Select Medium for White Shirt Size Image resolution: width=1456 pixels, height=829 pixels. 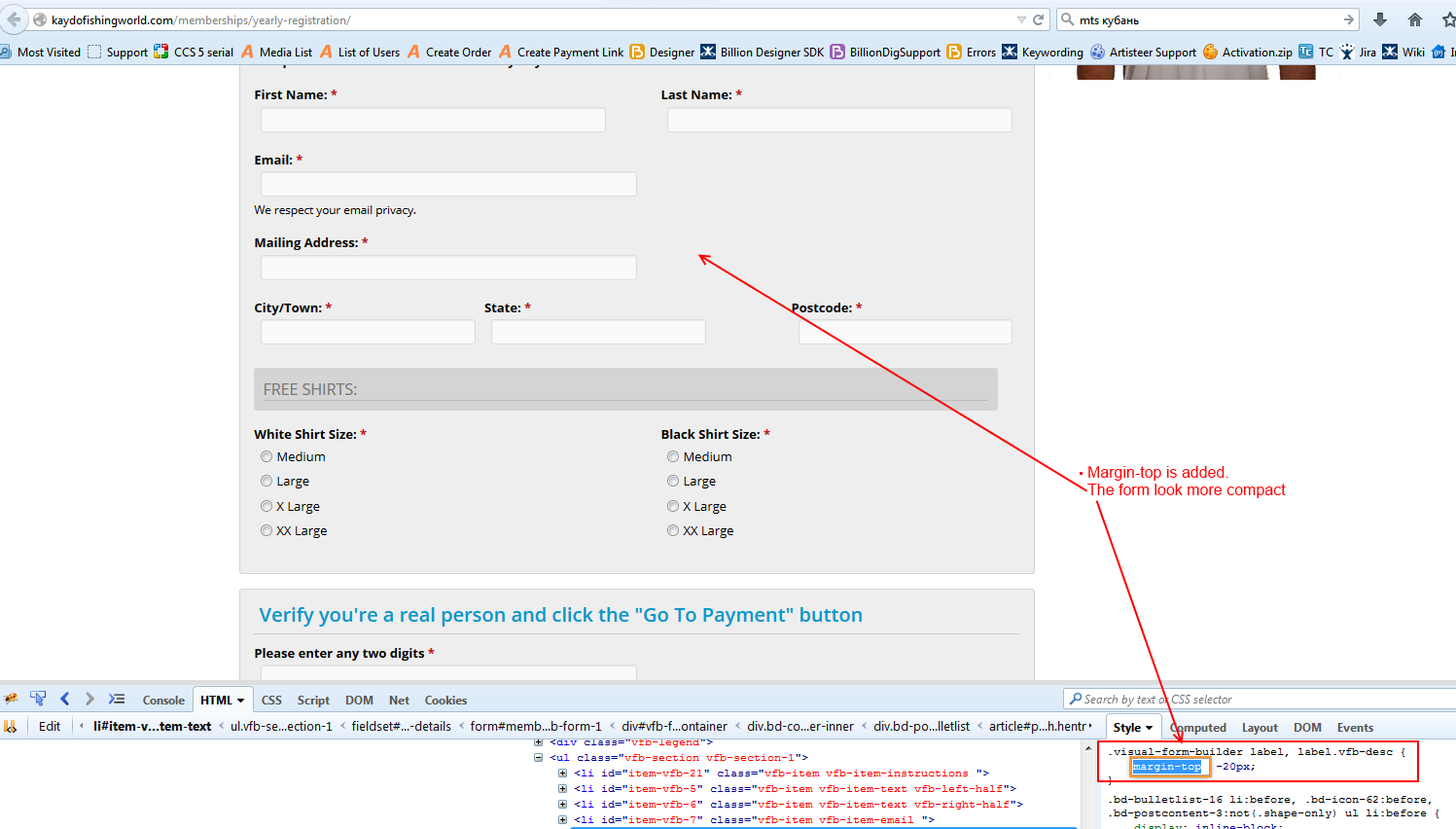pos(266,456)
